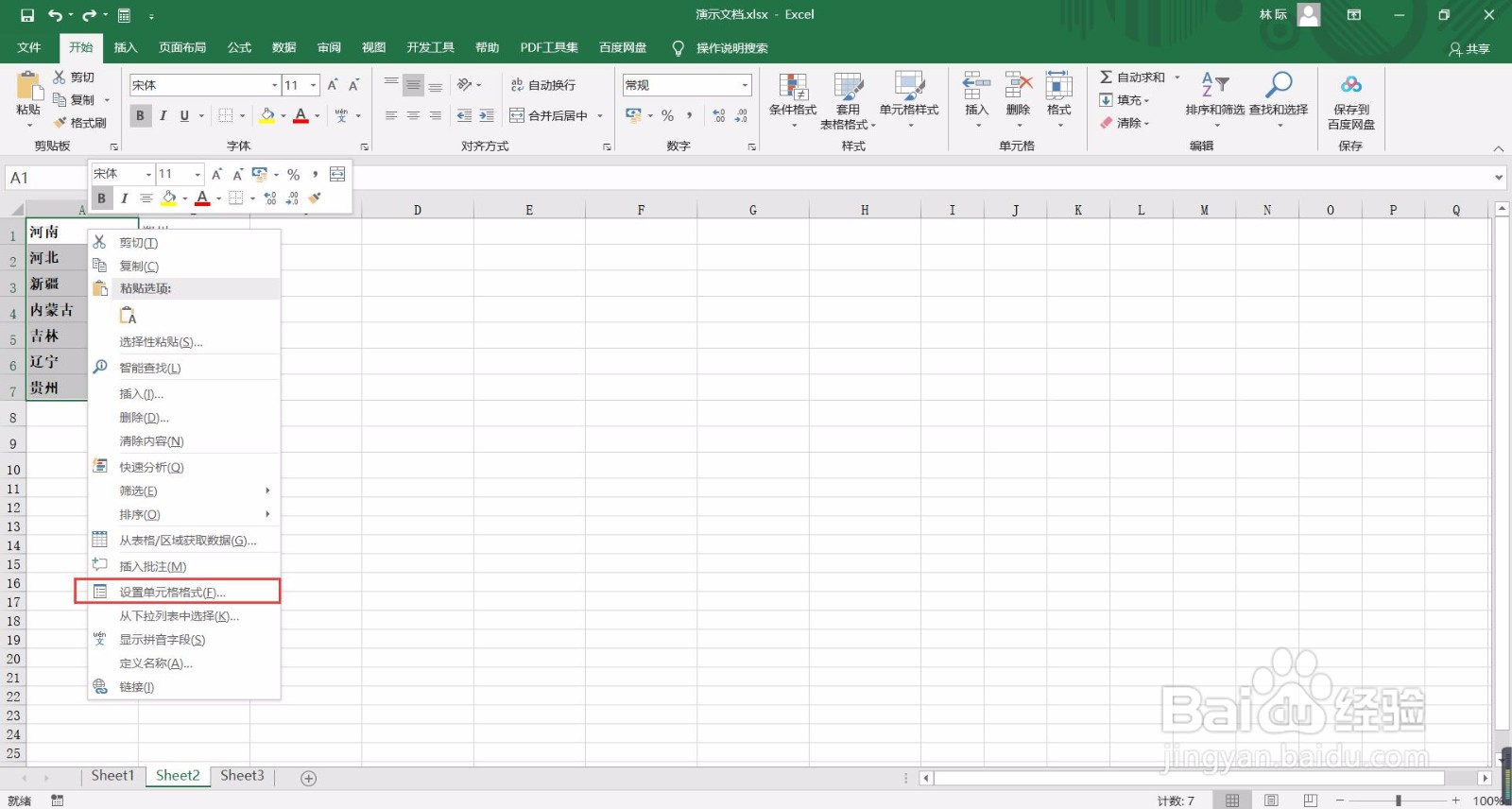Expand Merge and Center (合并后居中) arrow
This screenshot has width=1512, height=809.
click(x=600, y=115)
